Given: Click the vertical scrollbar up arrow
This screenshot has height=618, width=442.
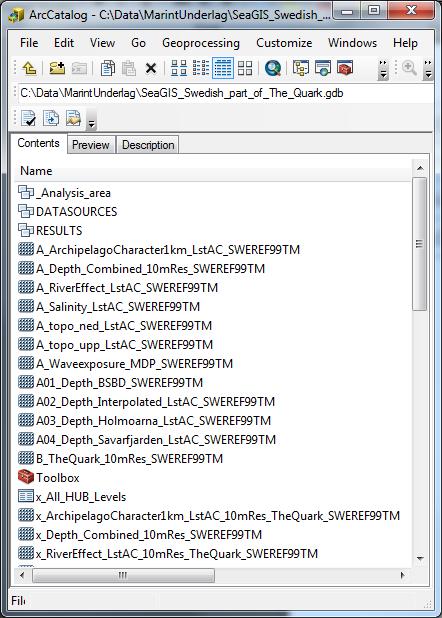Looking at the screenshot, I should click(420, 169).
